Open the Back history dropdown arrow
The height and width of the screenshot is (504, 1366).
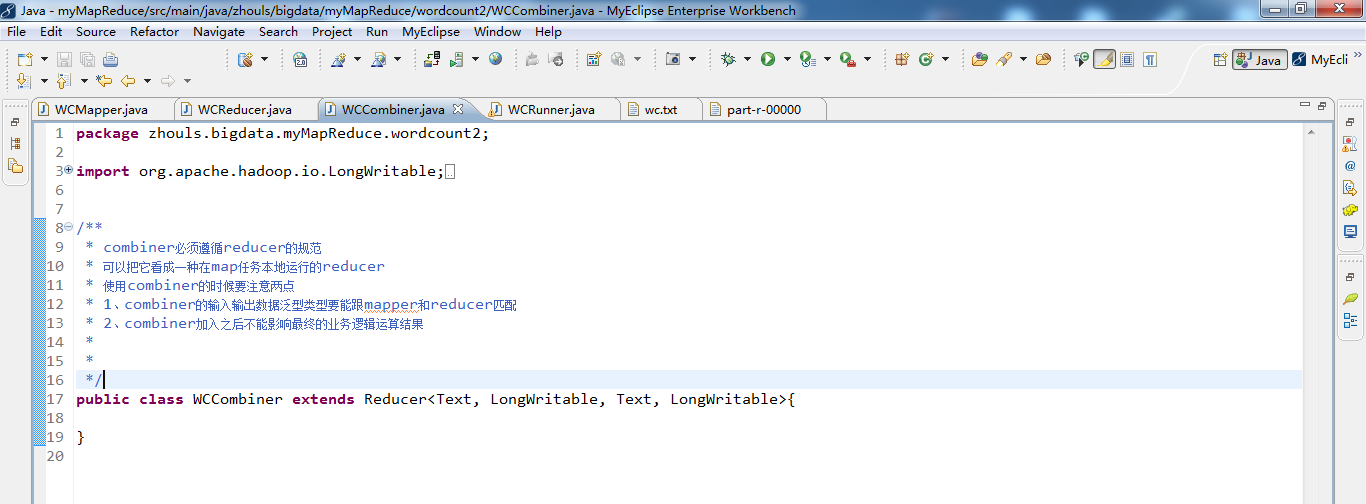tap(147, 81)
